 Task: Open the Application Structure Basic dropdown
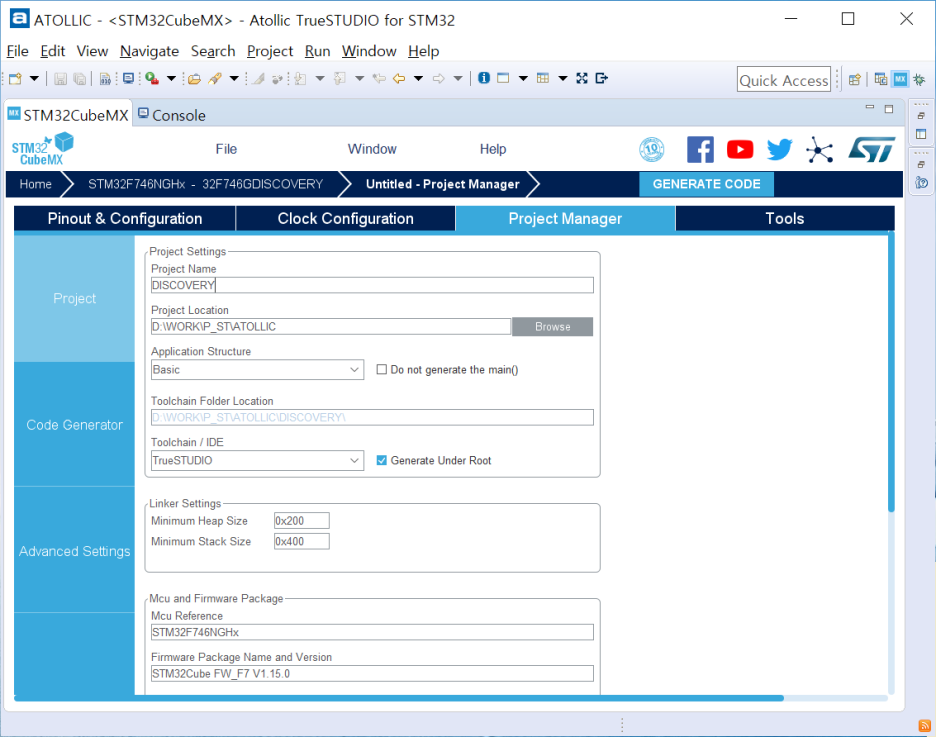257,370
